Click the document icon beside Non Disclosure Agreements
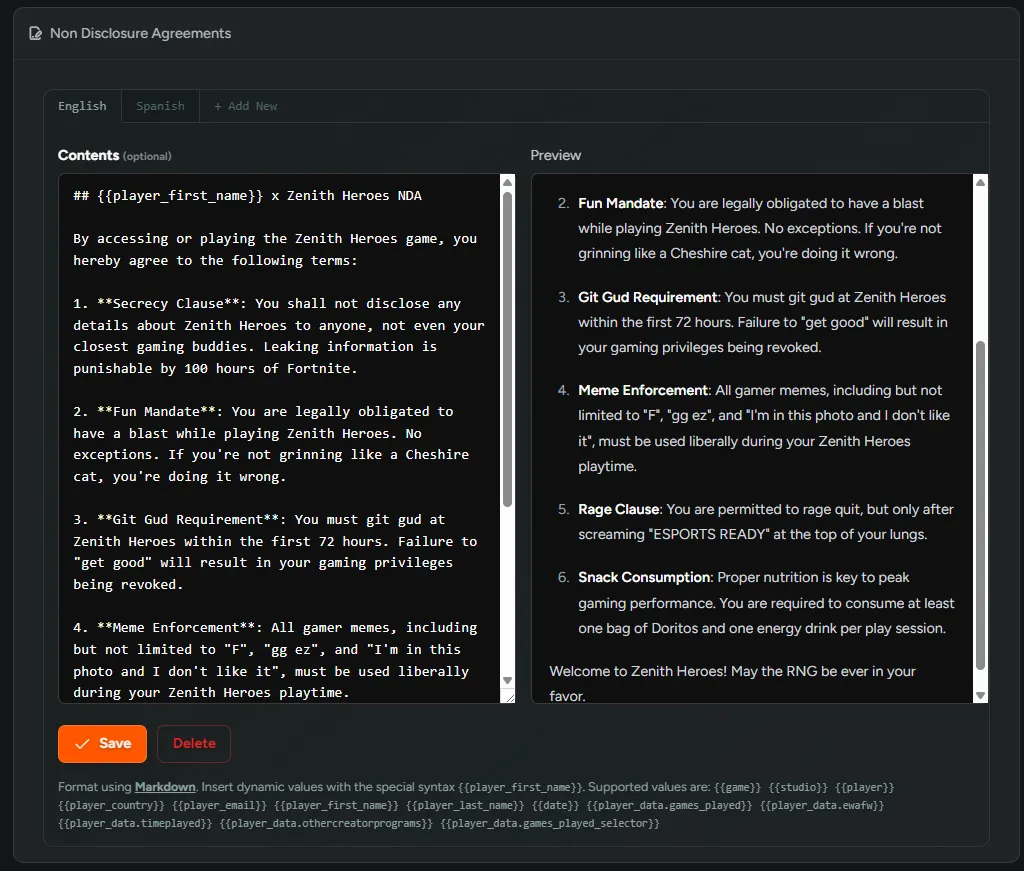Viewport: 1024px width, 871px height. (x=35, y=33)
